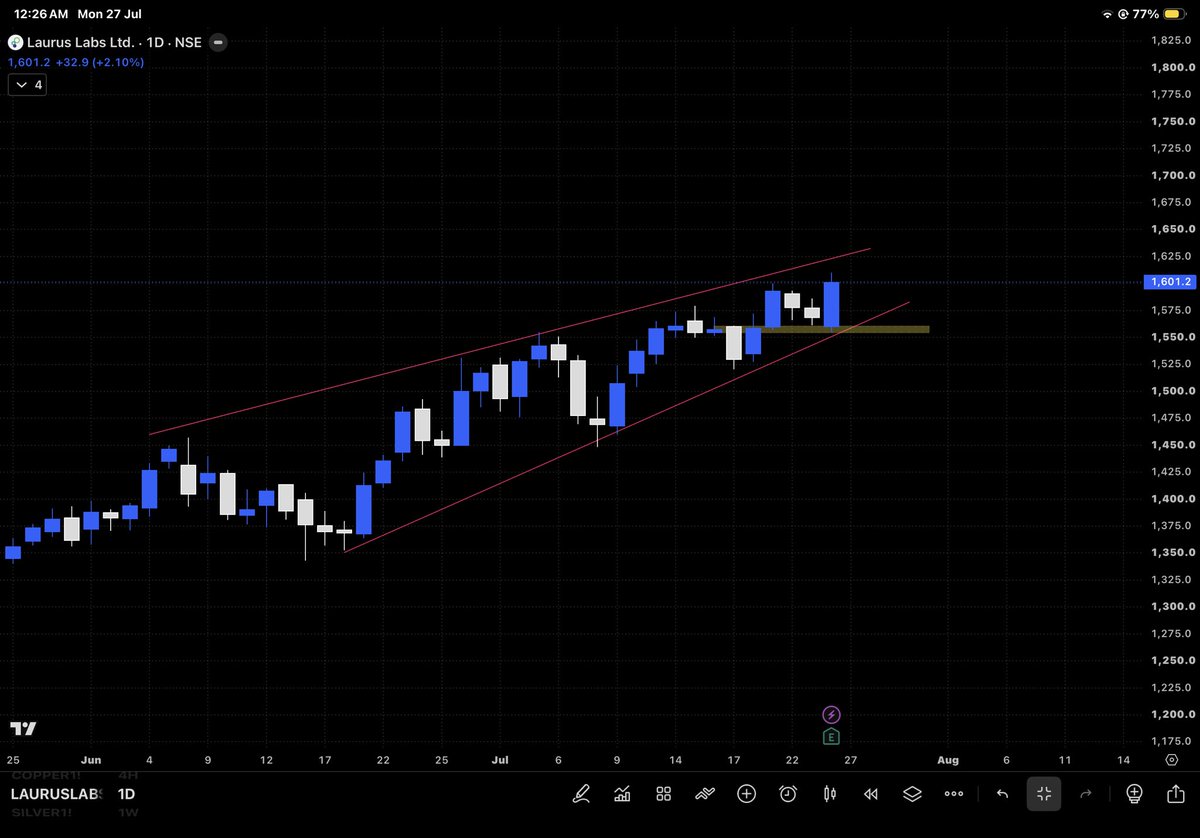Expand the collapsed indicators legend showing 4
1200x838 pixels.
[26, 85]
